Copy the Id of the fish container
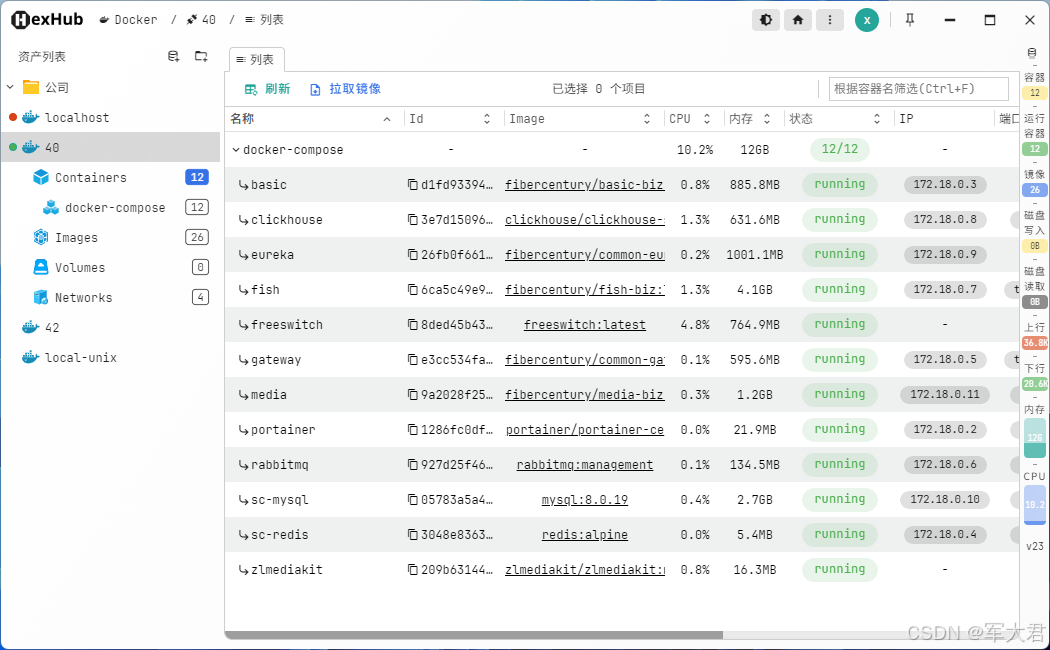1050x650 pixels. click(412, 290)
